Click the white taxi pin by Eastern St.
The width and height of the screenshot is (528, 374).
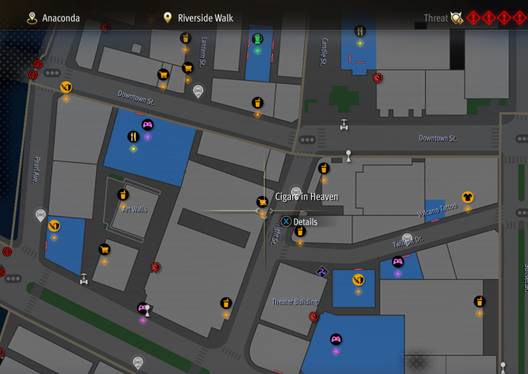click(x=198, y=91)
